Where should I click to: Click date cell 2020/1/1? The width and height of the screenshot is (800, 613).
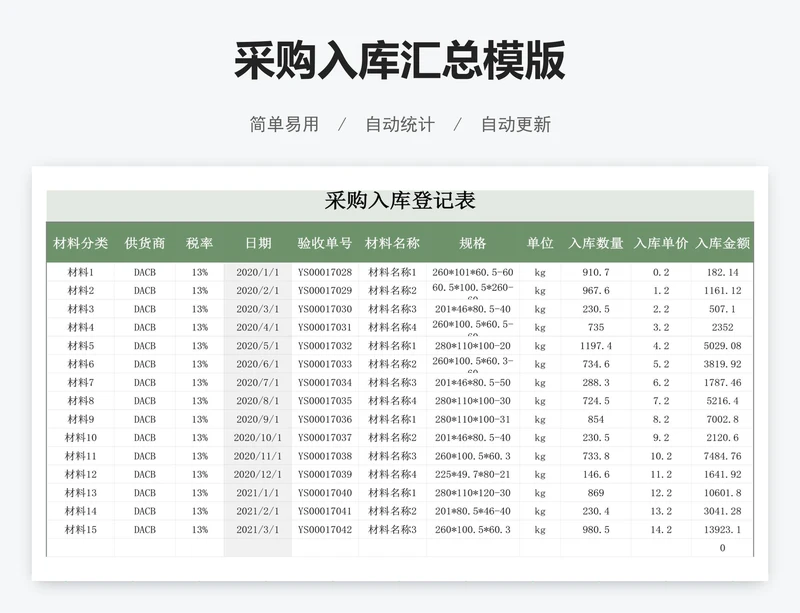(258, 272)
